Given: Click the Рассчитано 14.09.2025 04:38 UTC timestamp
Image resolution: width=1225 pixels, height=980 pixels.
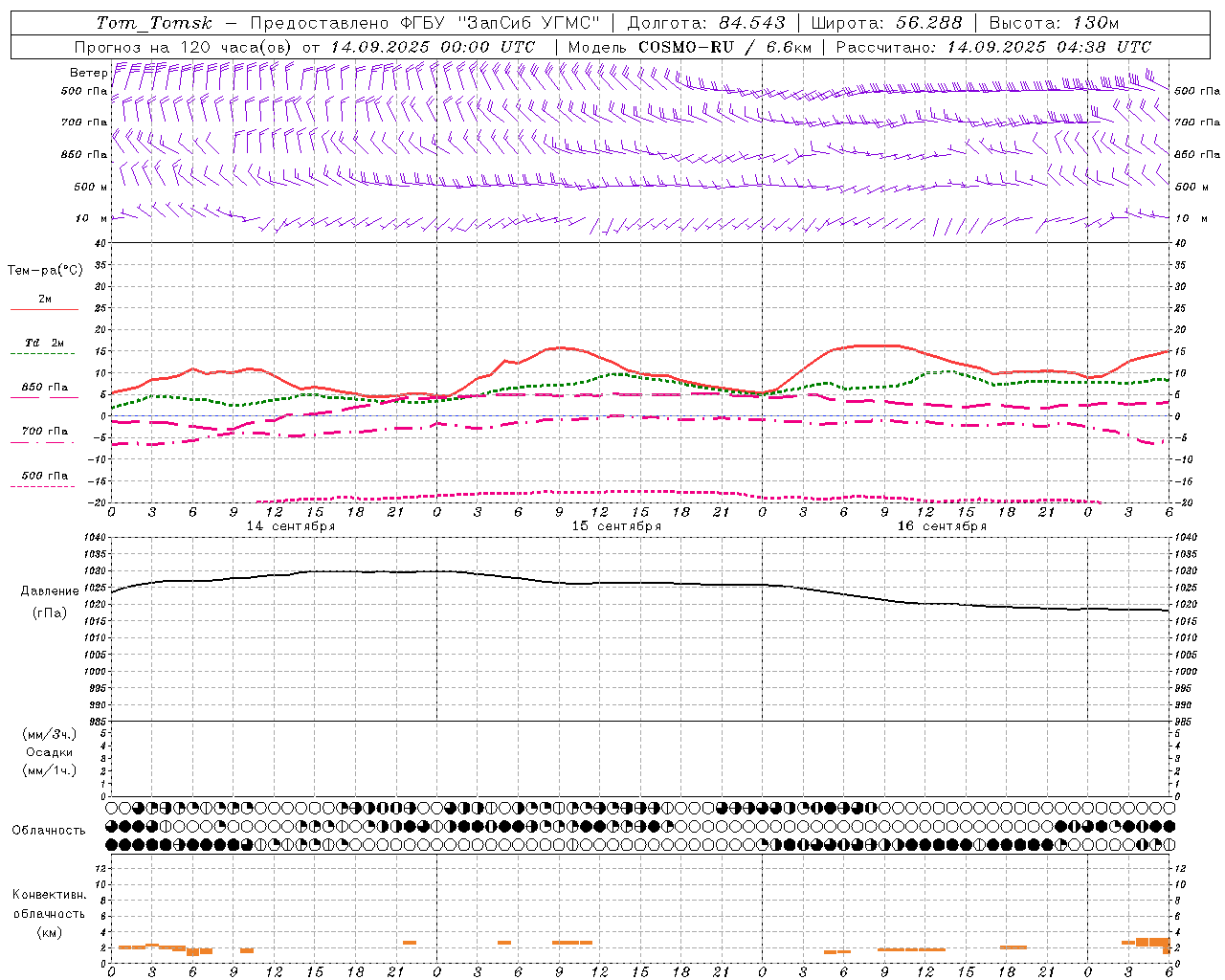Looking at the screenshot, I should (993, 47).
